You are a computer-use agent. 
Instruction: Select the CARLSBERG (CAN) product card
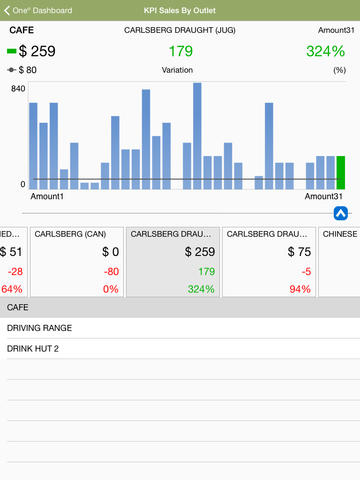tap(77, 262)
